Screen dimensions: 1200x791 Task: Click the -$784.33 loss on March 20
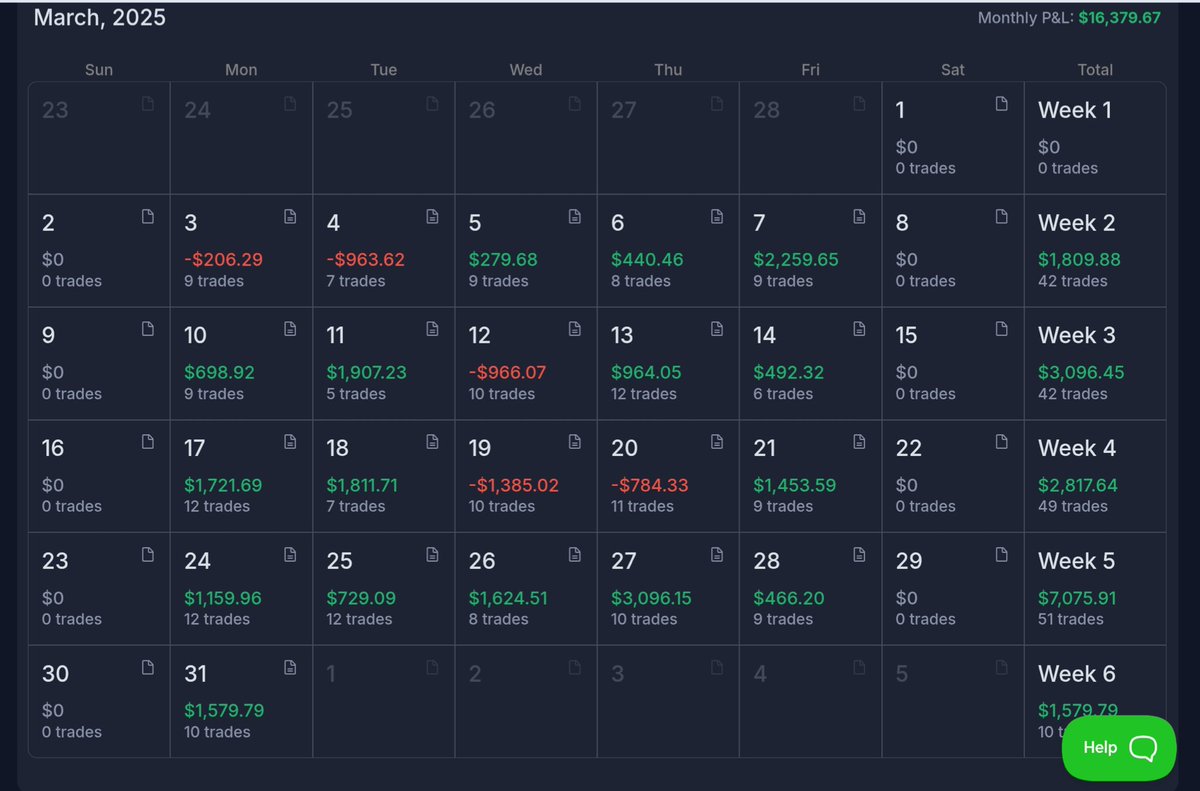(651, 485)
